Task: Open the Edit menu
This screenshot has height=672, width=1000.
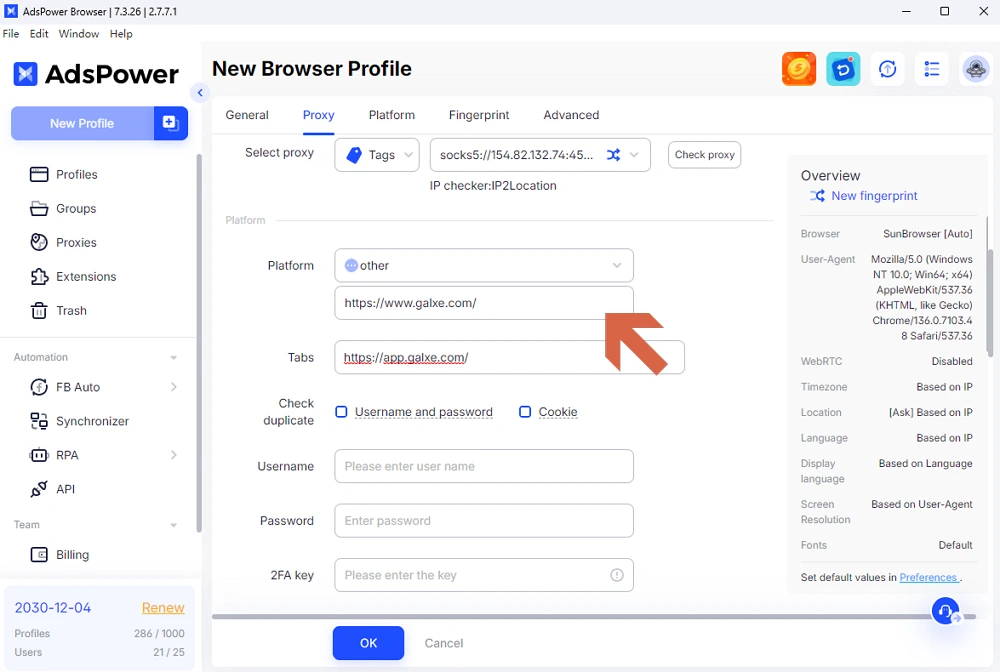Action: click(39, 34)
